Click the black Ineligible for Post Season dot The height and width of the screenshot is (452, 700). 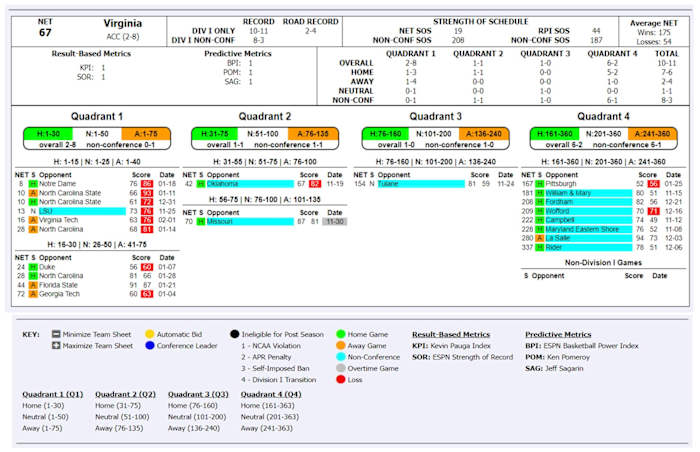[234, 334]
